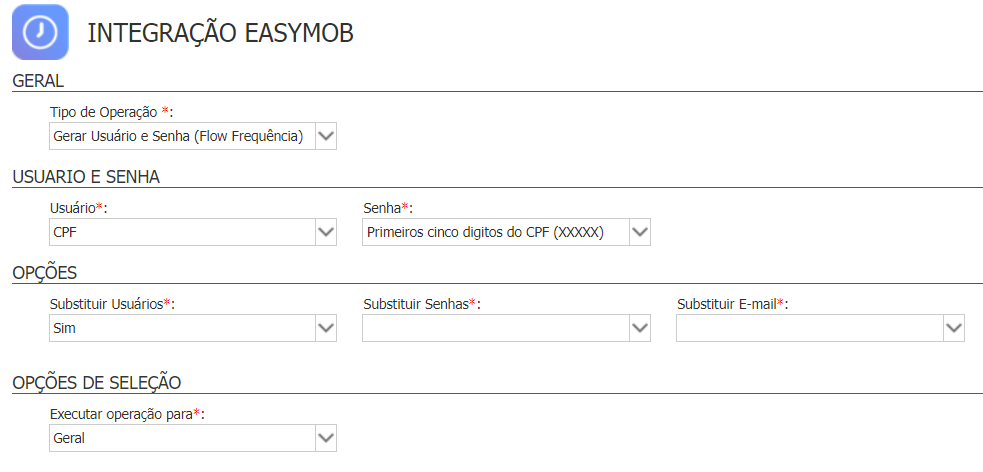Click the Senha dropdown chevron arrow
The image size is (983, 472).
click(639, 232)
